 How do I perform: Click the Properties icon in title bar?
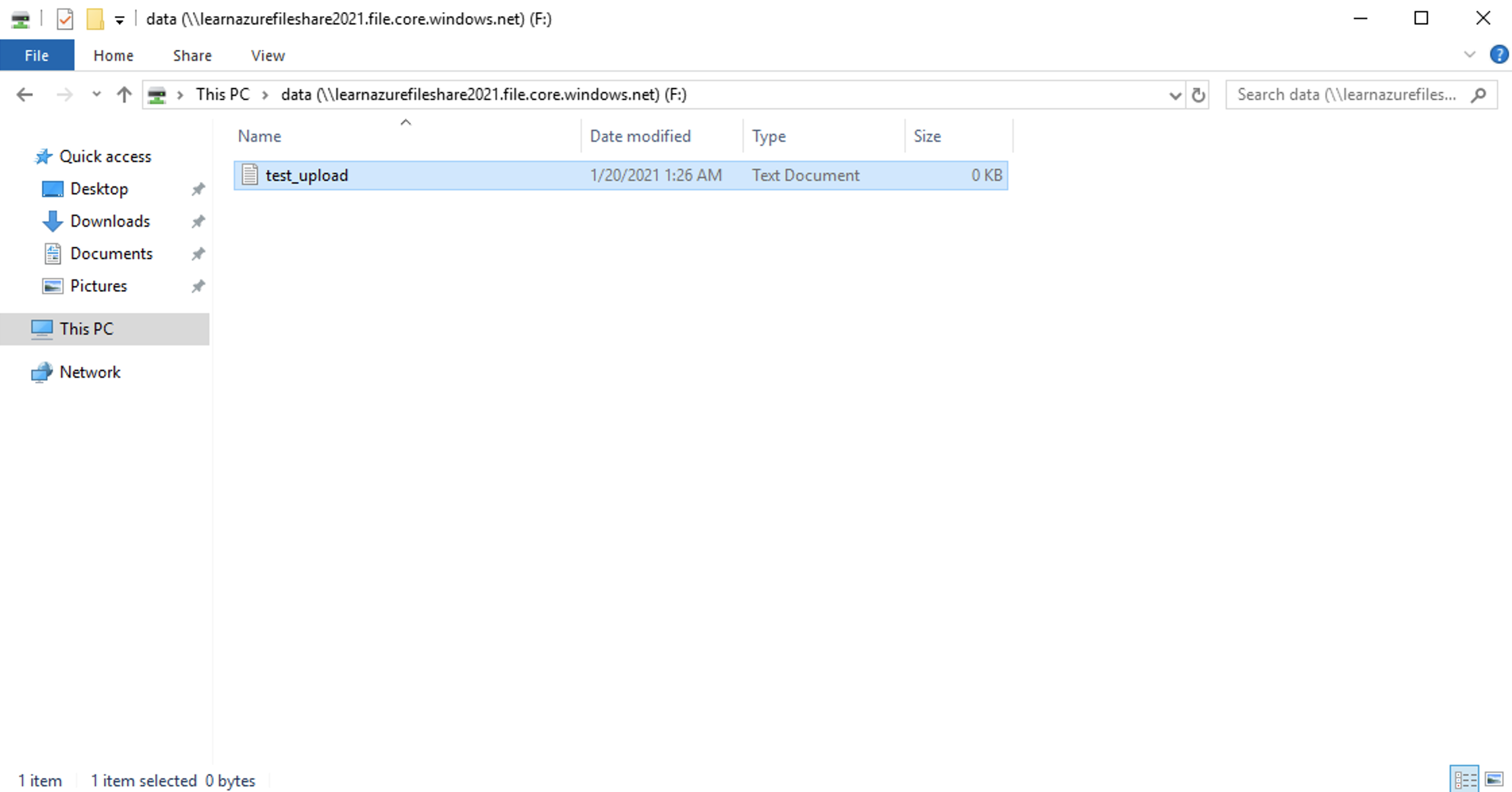[65, 19]
